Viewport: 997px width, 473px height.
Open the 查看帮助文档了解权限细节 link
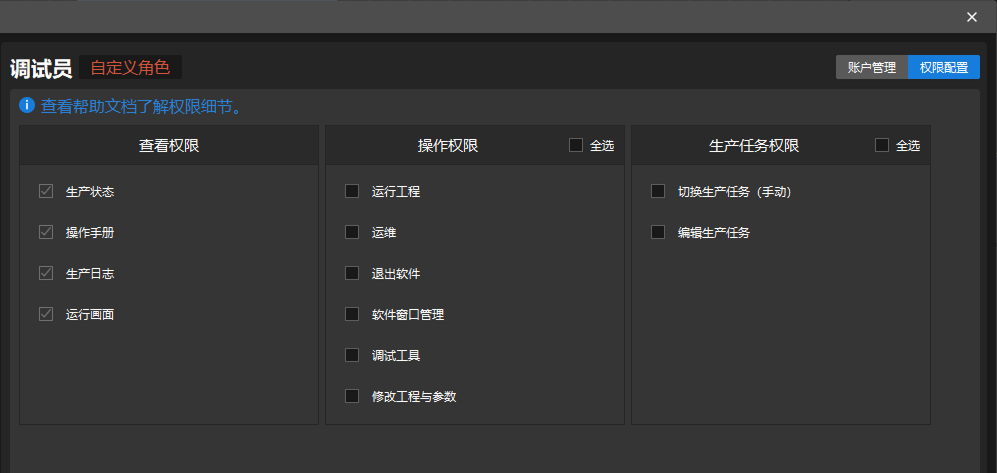pos(141,106)
